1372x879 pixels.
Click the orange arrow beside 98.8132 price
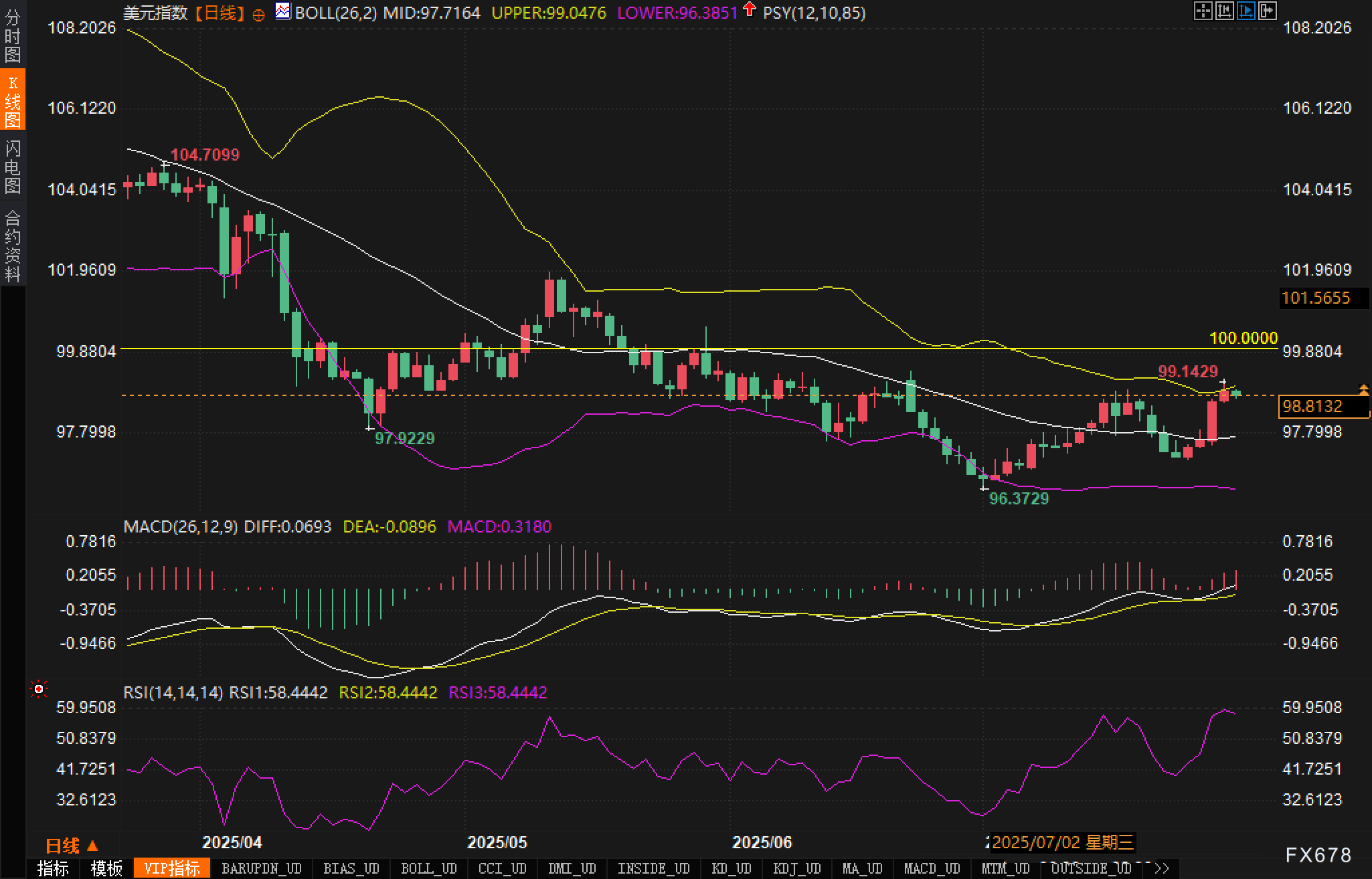click(x=1363, y=389)
